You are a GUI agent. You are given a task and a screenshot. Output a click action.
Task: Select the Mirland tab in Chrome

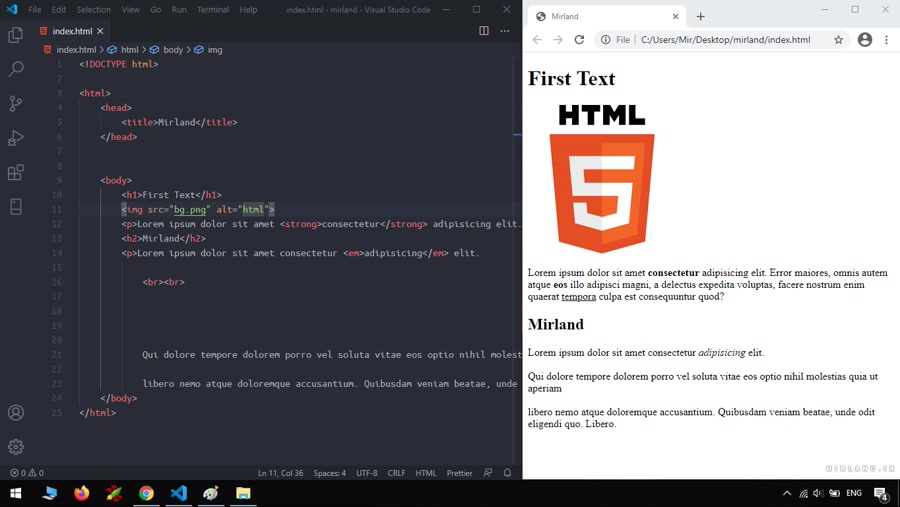(x=606, y=17)
